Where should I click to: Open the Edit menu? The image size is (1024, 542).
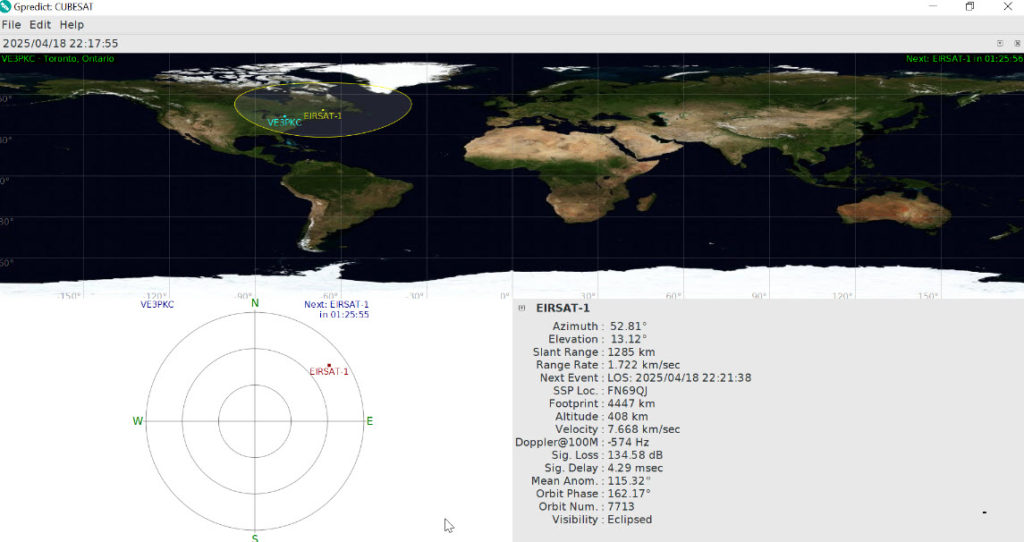tap(40, 24)
